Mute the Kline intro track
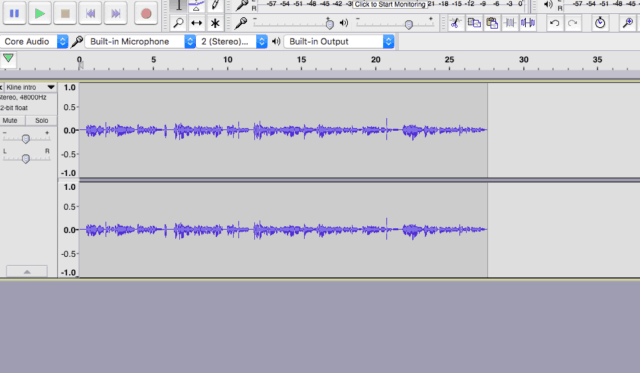This screenshot has width=640, height=373. click(x=10, y=120)
